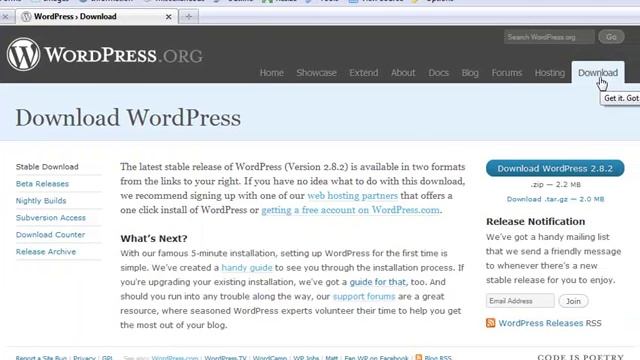
Task: Follow the web hosting partners link
Action: pos(352,196)
